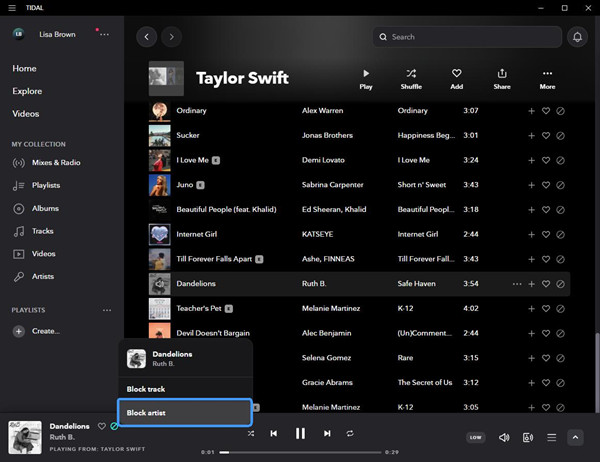Open Lisa Brown profile options (three dots)
Image resolution: width=600 pixels, height=462 pixels.
(x=104, y=34)
